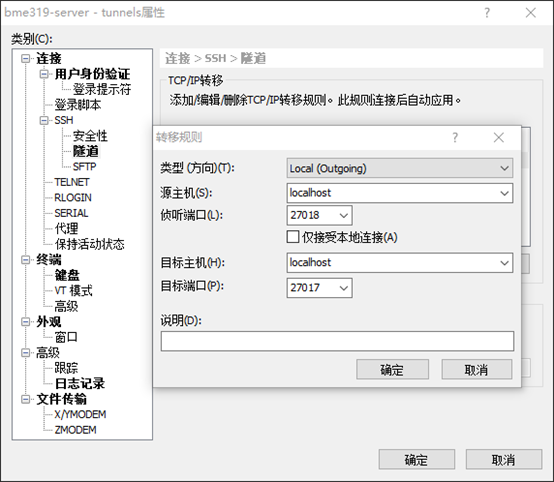Collapse the 用户身份验证 tree node

(x=44, y=74)
